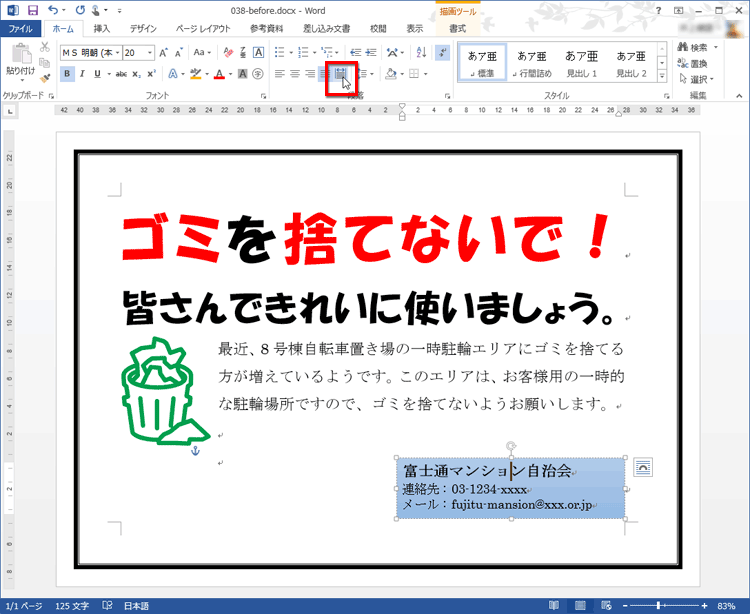Cut selection with scissors icon
The image size is (750, 614).
[x=44, y=47]
